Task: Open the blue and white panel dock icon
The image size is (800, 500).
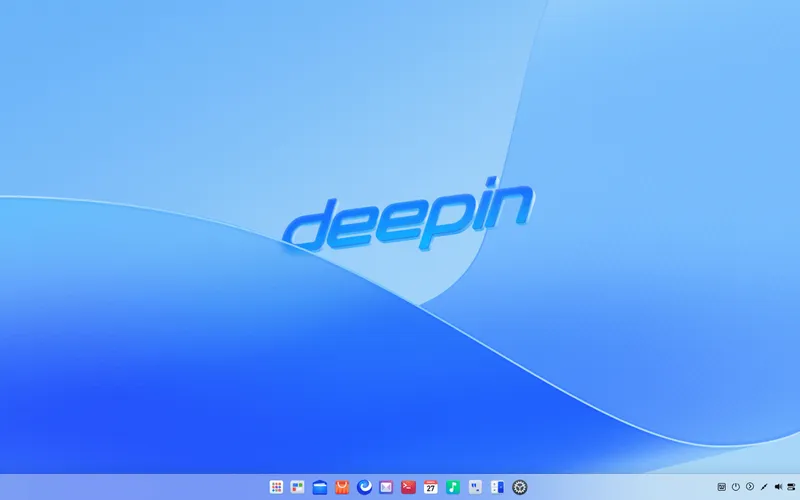Action: (x=497, y=487)
